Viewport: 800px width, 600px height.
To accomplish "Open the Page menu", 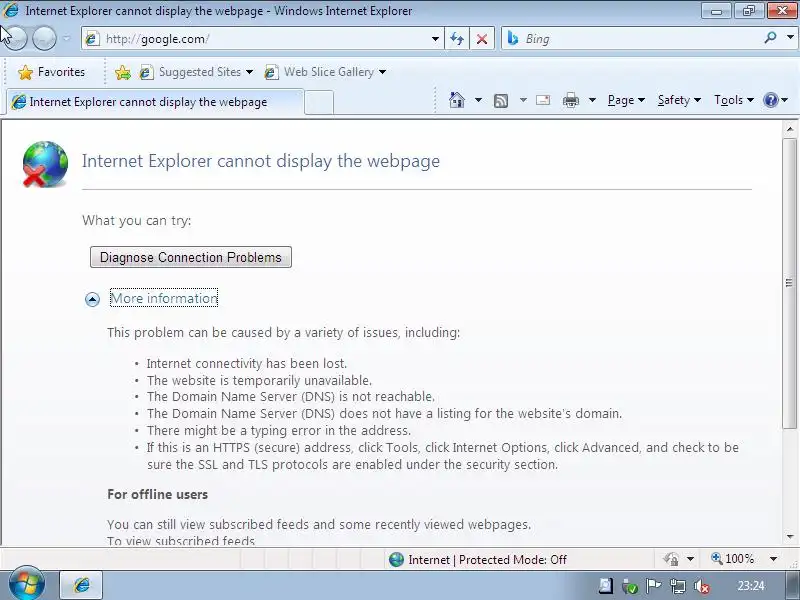I will pos(627,100).
